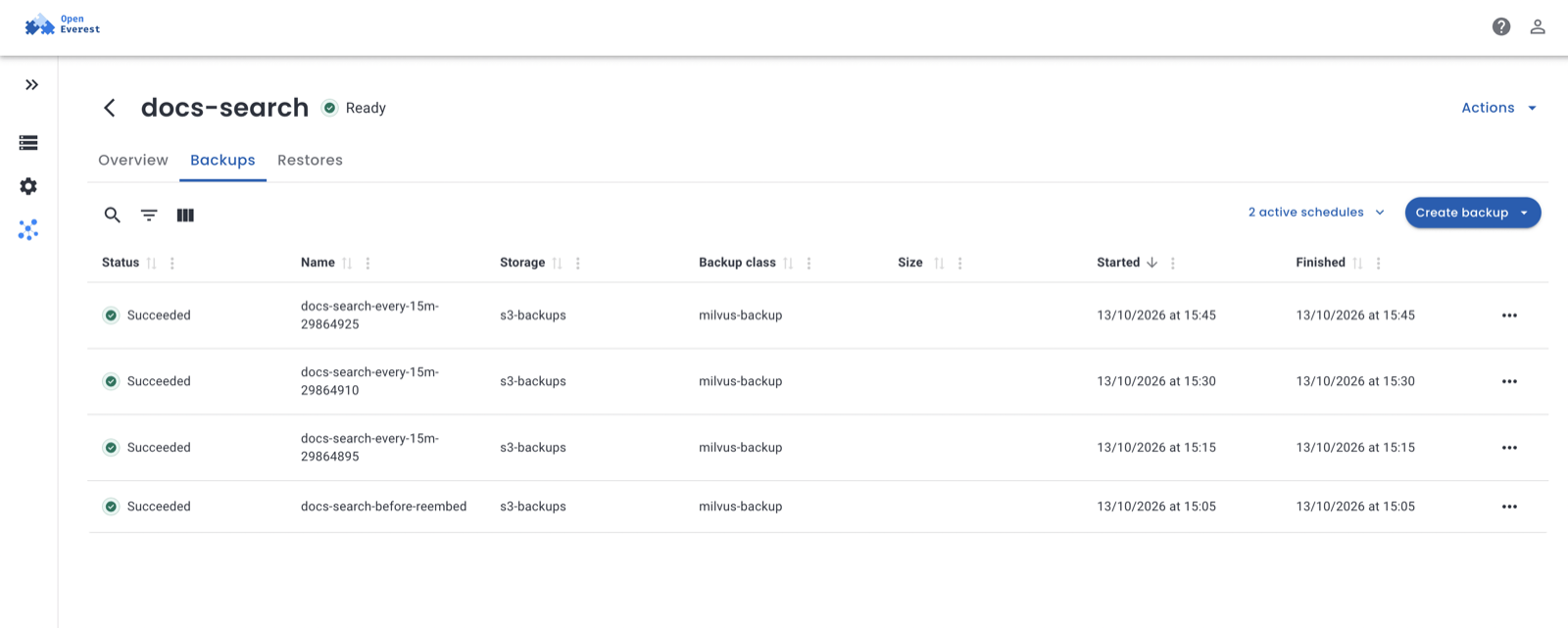
Task: Sort by Finished column
Action: [1357, 264]
